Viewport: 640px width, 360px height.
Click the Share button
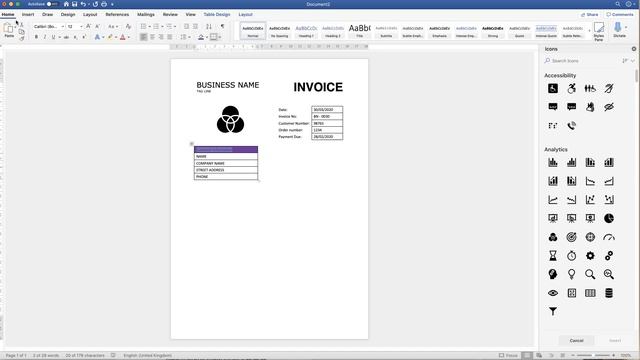pyautogui.click(x=589, y=15)
